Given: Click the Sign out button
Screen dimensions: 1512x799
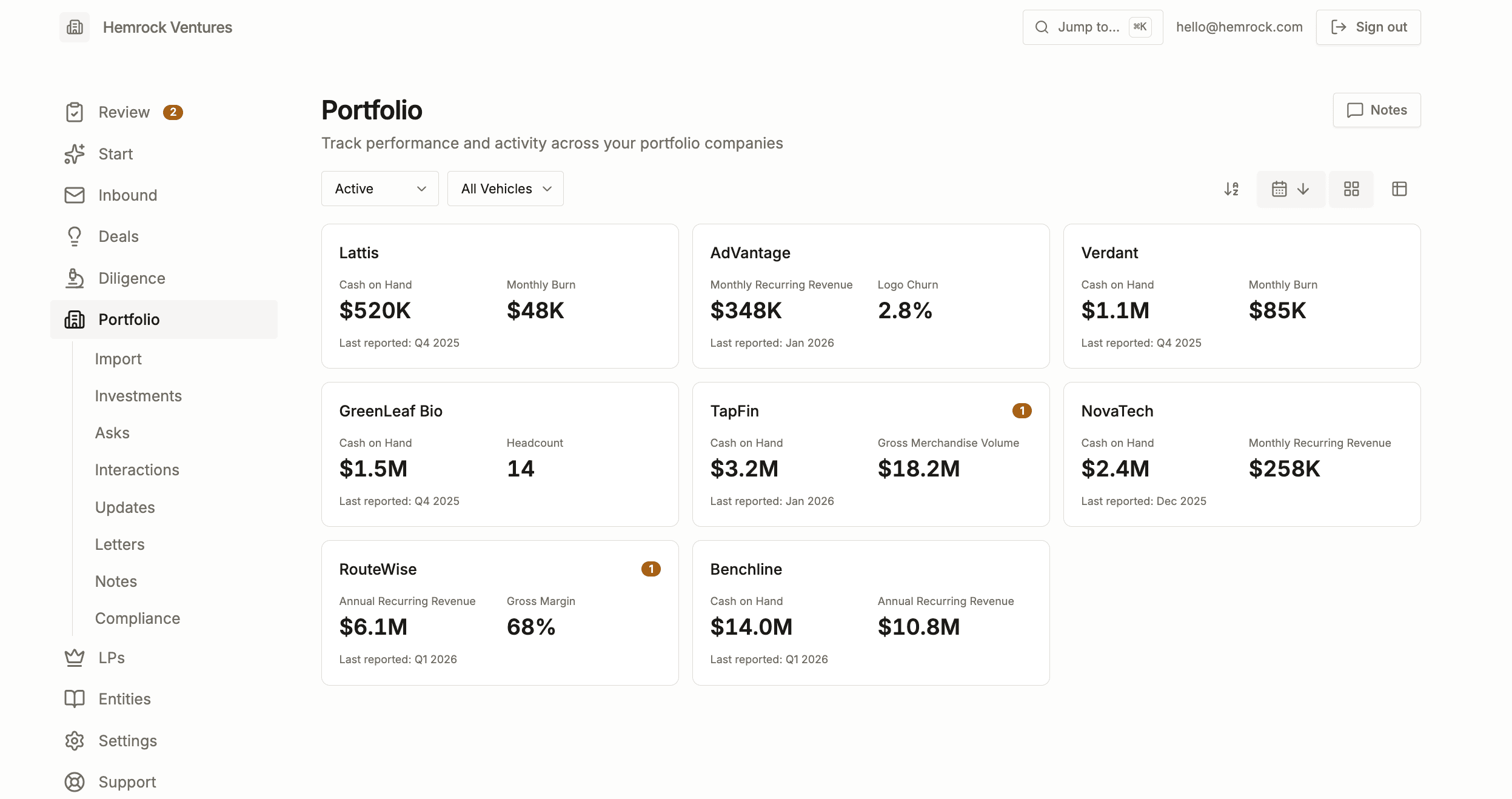Looking at the screenshot, I should pyautogui.click(x=1368, y=27).
